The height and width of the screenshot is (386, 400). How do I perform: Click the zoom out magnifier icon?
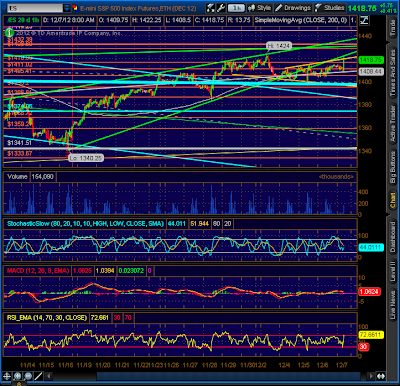coord(28,376)
